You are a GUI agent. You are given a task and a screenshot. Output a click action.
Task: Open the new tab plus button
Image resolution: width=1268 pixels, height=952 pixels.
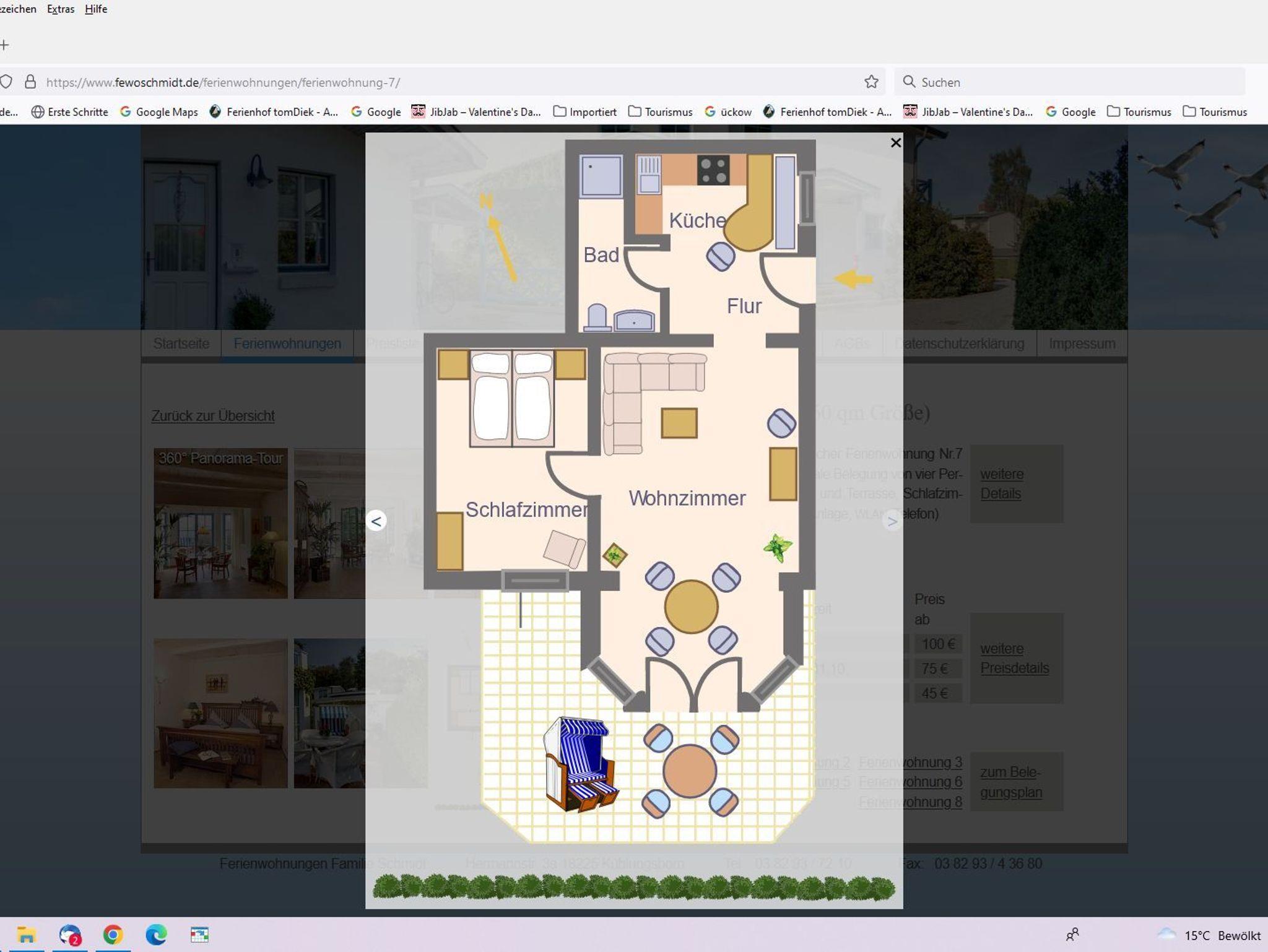[x=5, y=45]
